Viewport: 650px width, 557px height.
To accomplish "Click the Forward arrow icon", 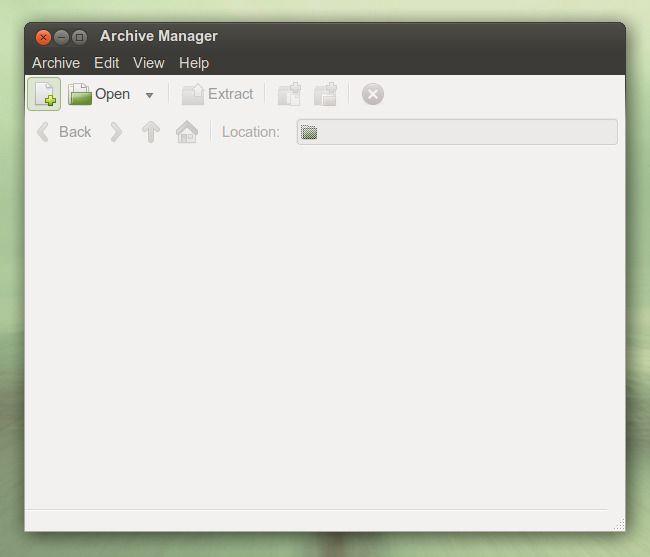I will pyautogui.click(x=116, y=132).
